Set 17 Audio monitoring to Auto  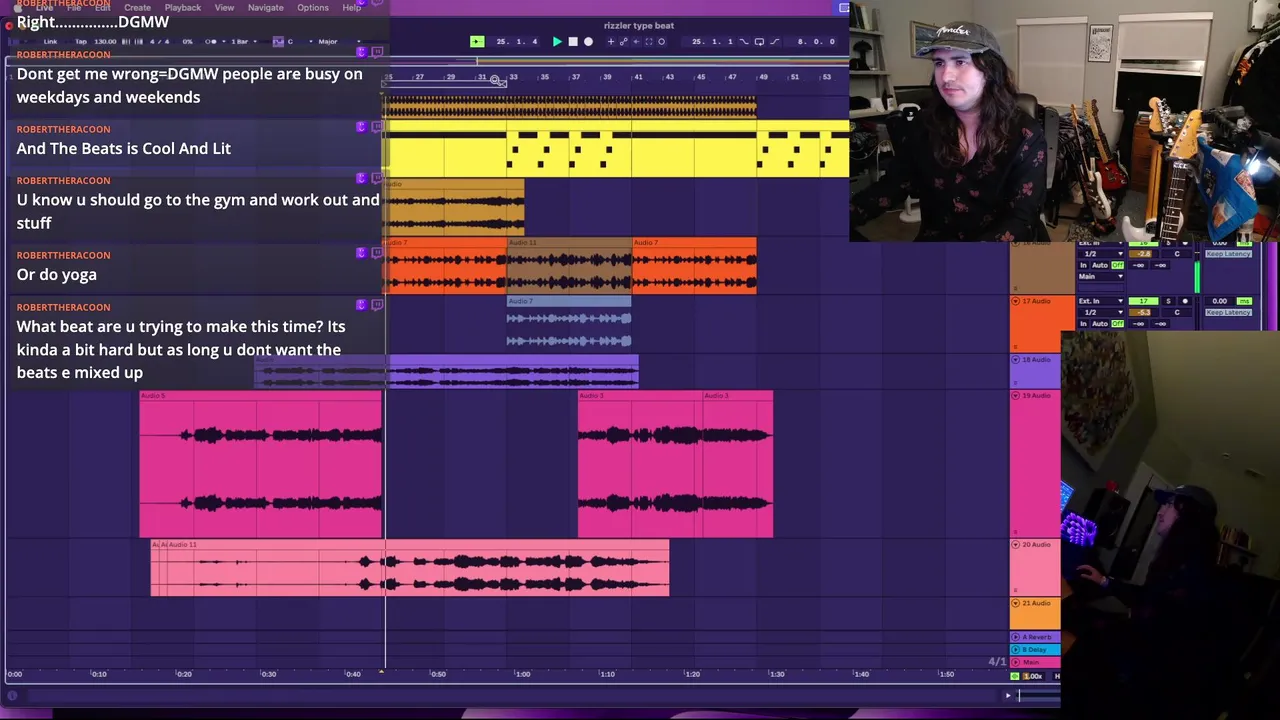pos(1100,324)
